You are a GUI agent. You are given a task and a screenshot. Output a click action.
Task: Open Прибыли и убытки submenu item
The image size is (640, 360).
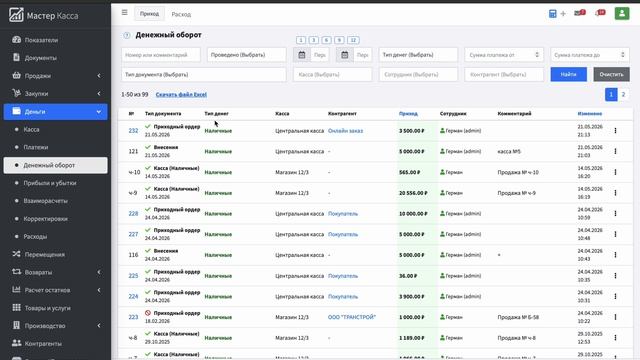coord(56,183)
